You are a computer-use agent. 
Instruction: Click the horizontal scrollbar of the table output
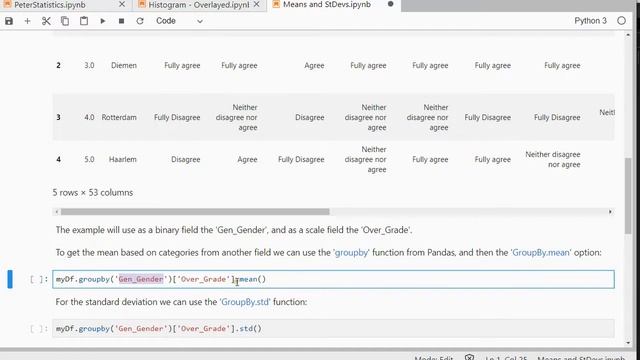(195, 212)
